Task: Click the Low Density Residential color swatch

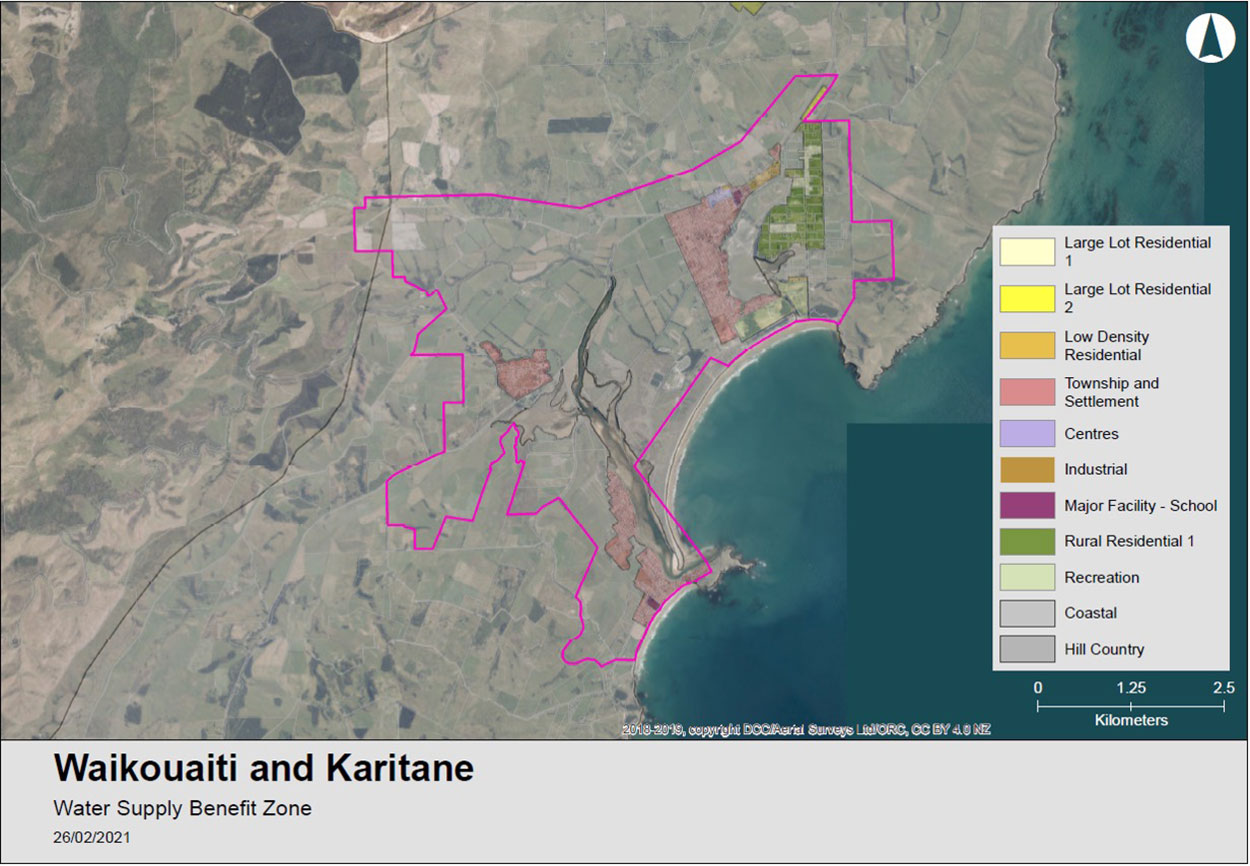Action: point(1027,345)
